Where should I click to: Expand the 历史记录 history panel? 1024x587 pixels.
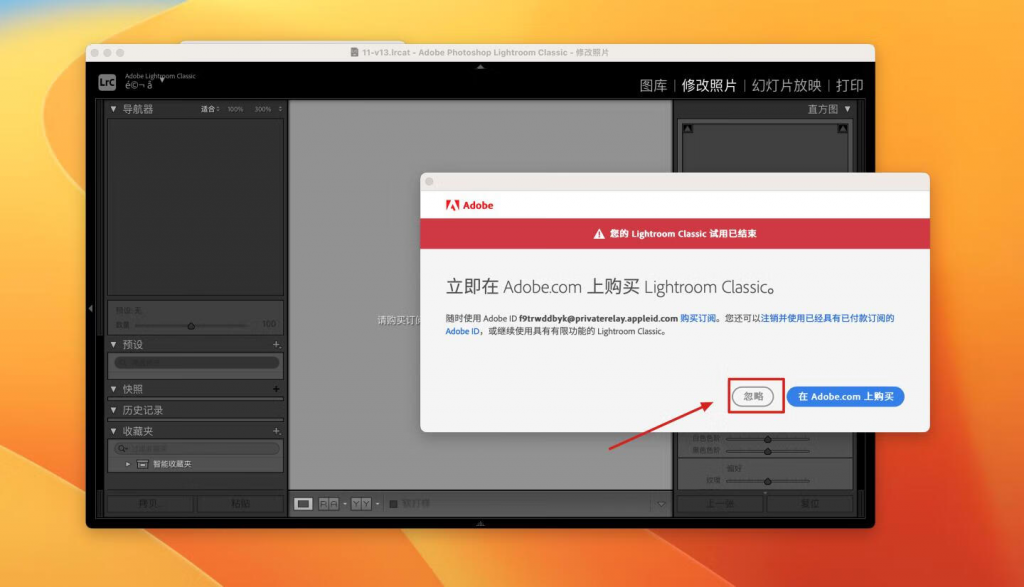pos(113,409)
